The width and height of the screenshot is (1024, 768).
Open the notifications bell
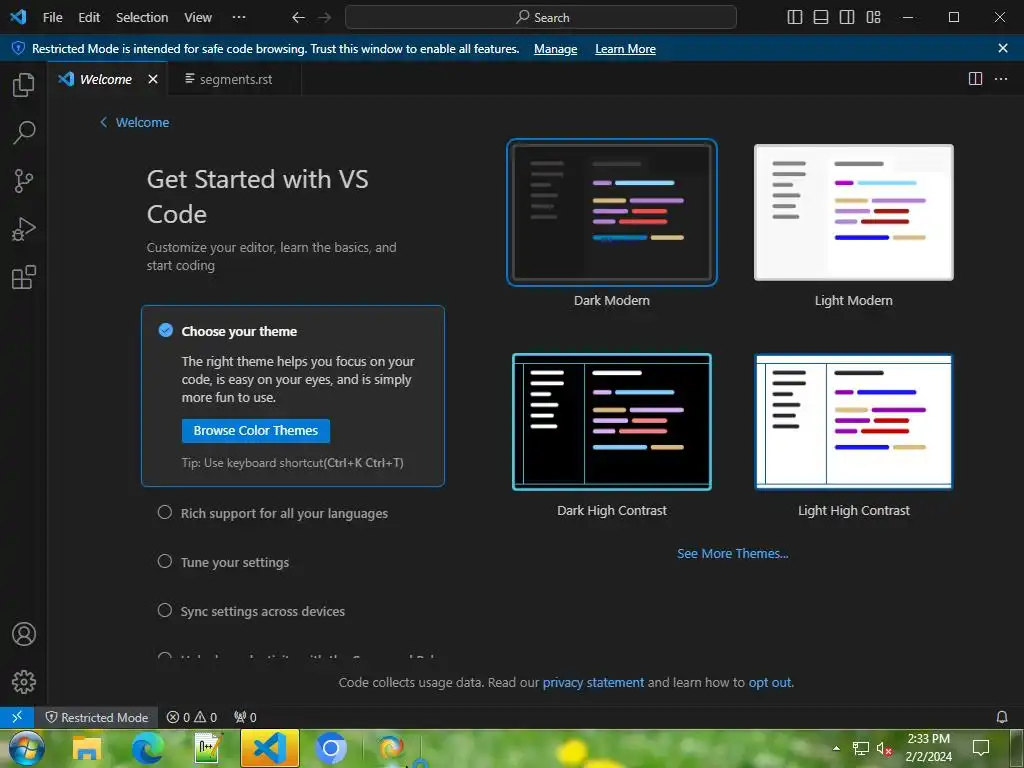pyautogui.click(x=1002, y=717)
